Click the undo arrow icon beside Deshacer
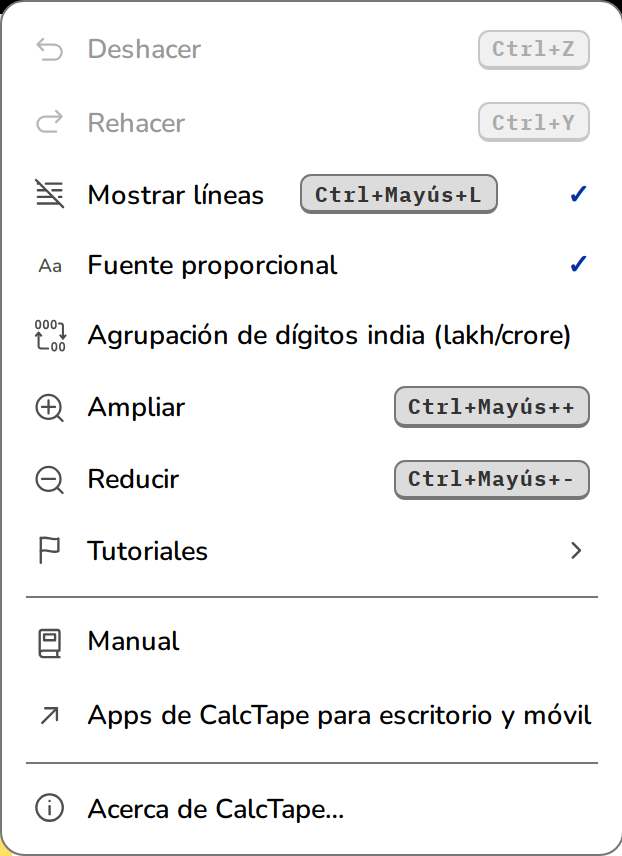The height and width of the screenshot is (856, 622). (50, 50)
